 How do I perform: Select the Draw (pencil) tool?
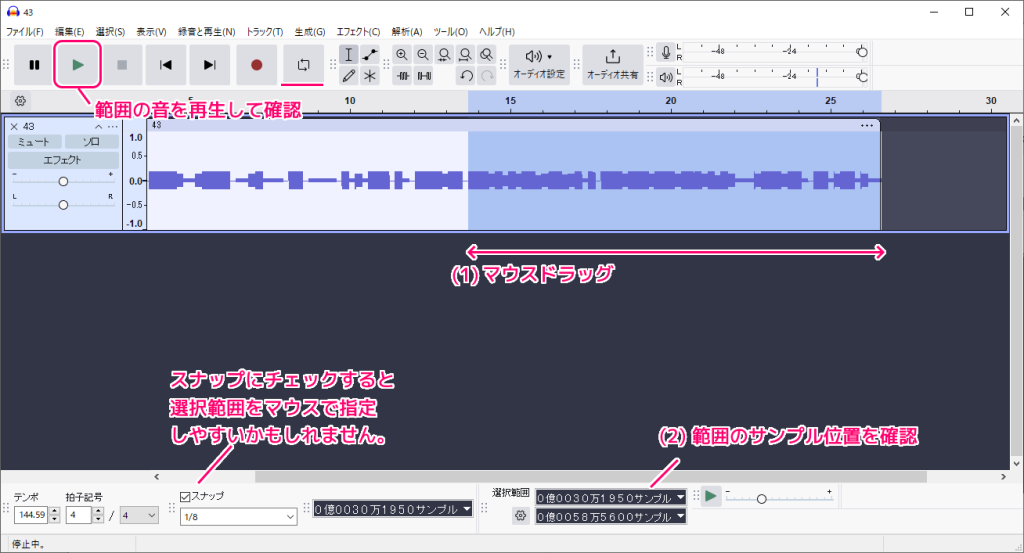tap(348, 75)
